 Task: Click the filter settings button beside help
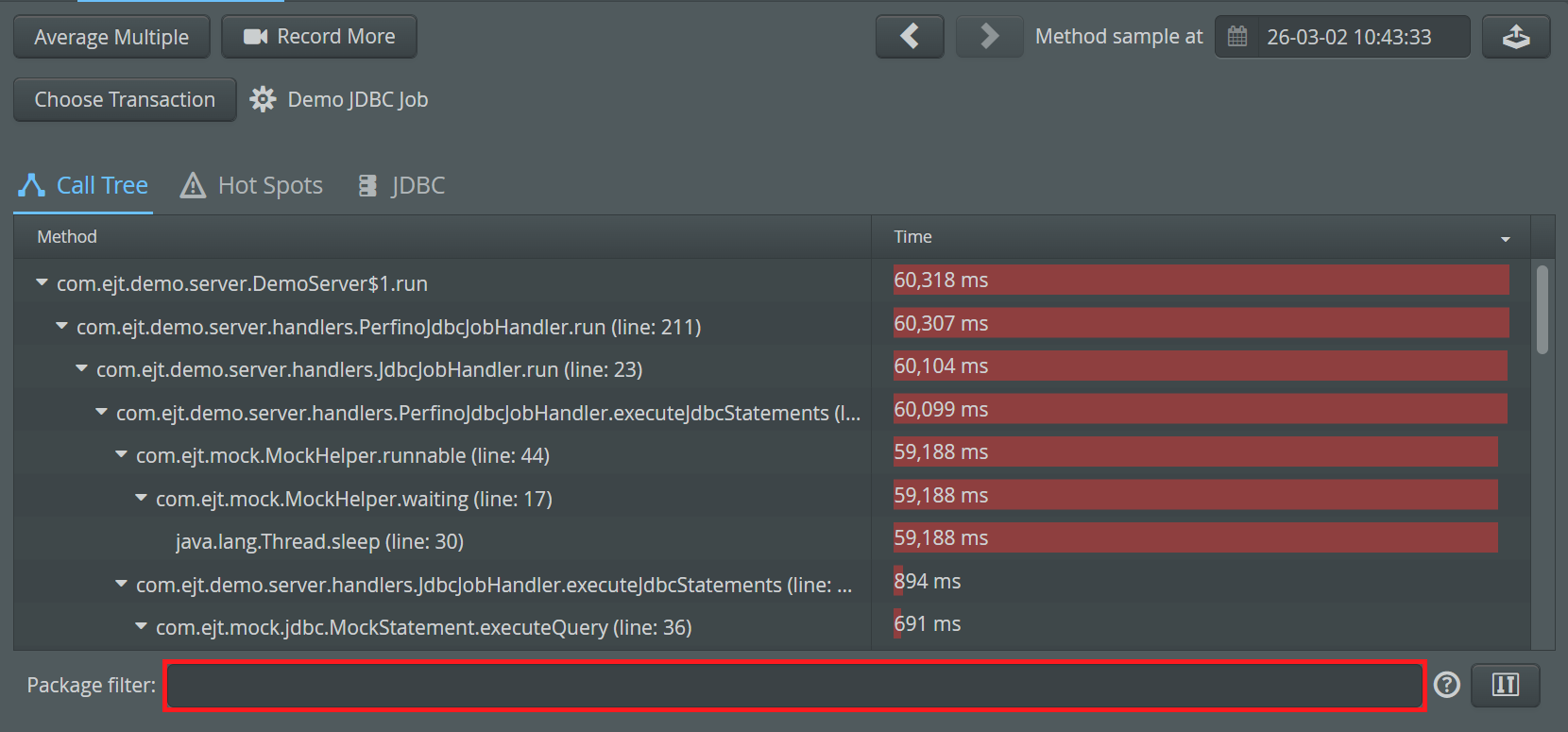tap(1506, 685)
